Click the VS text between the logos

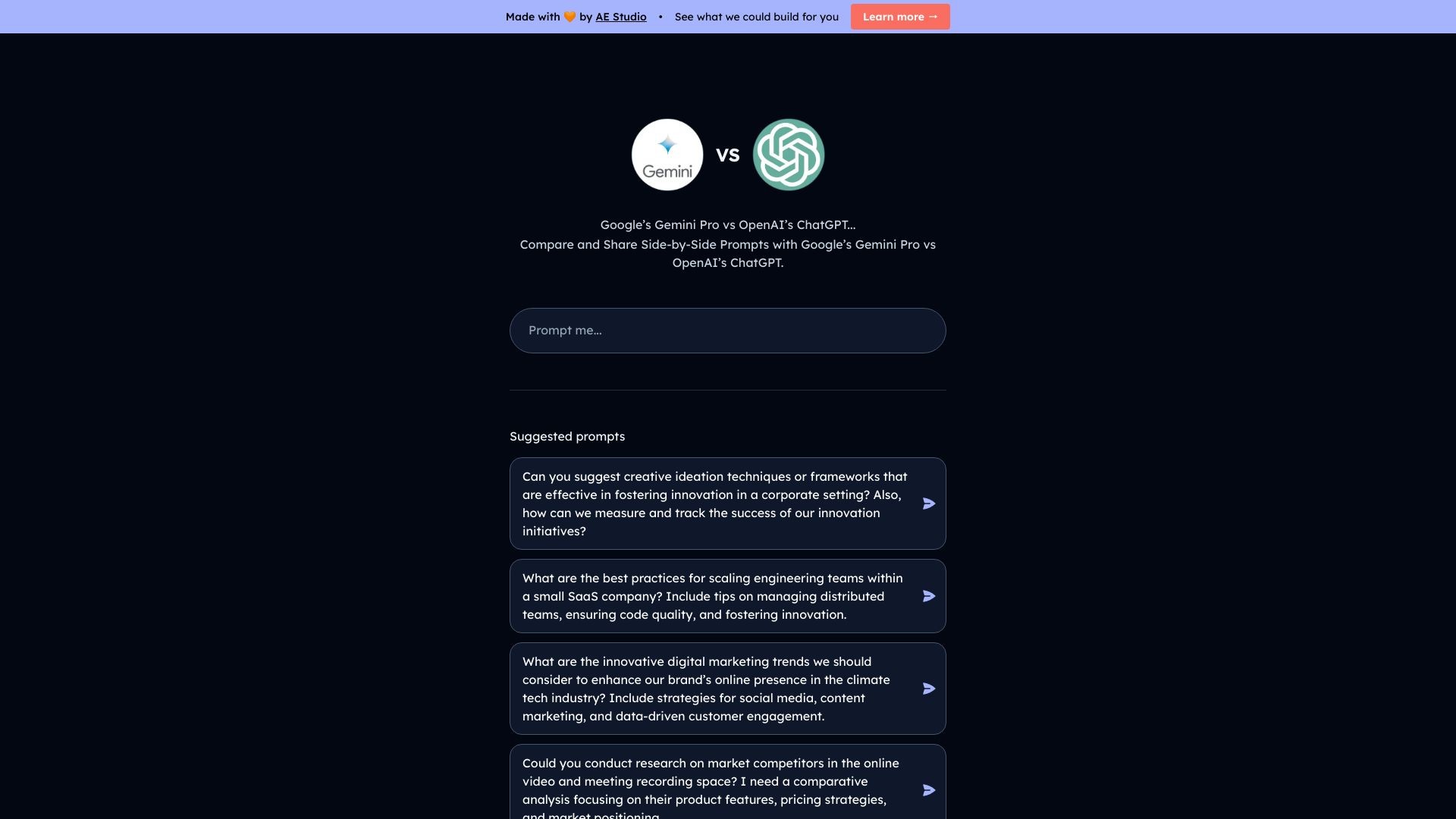[728, 155]
